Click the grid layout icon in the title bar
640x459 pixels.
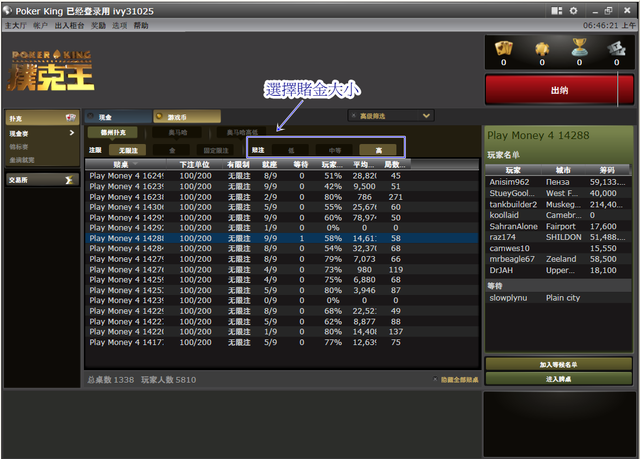[557, 10]
